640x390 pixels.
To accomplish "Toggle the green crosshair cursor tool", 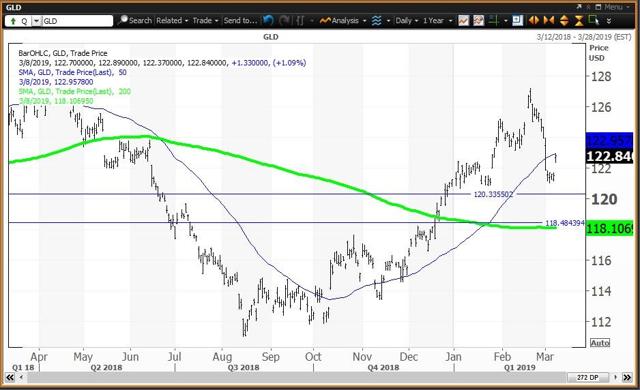I will [x=493, y=20].
